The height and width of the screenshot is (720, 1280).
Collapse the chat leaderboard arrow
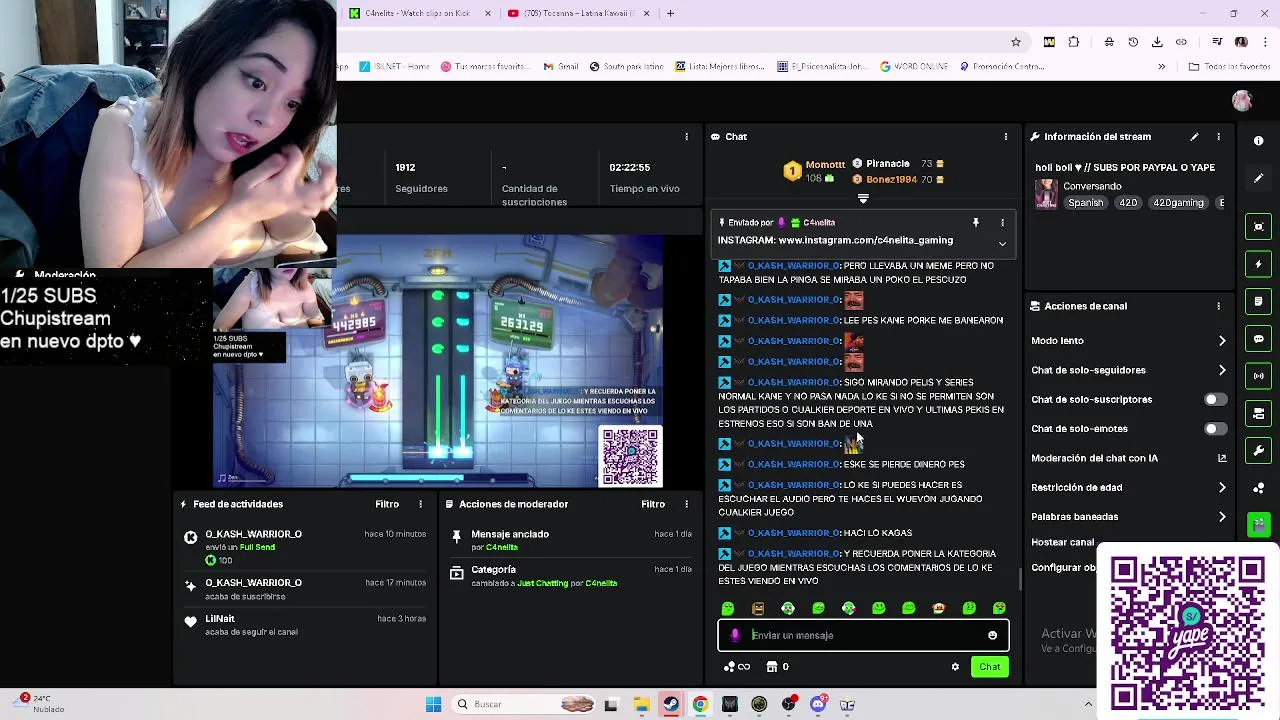863,198
